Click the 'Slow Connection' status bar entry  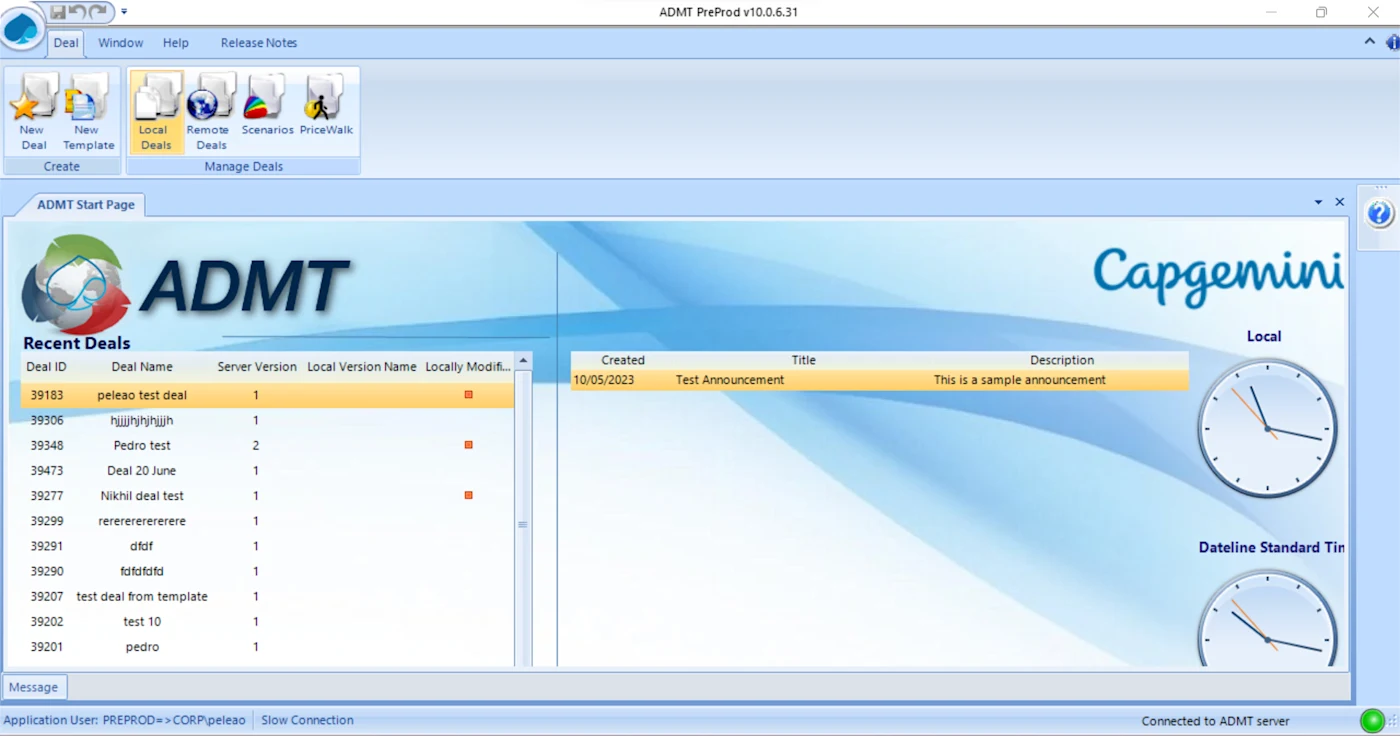(x=307, y=720)
